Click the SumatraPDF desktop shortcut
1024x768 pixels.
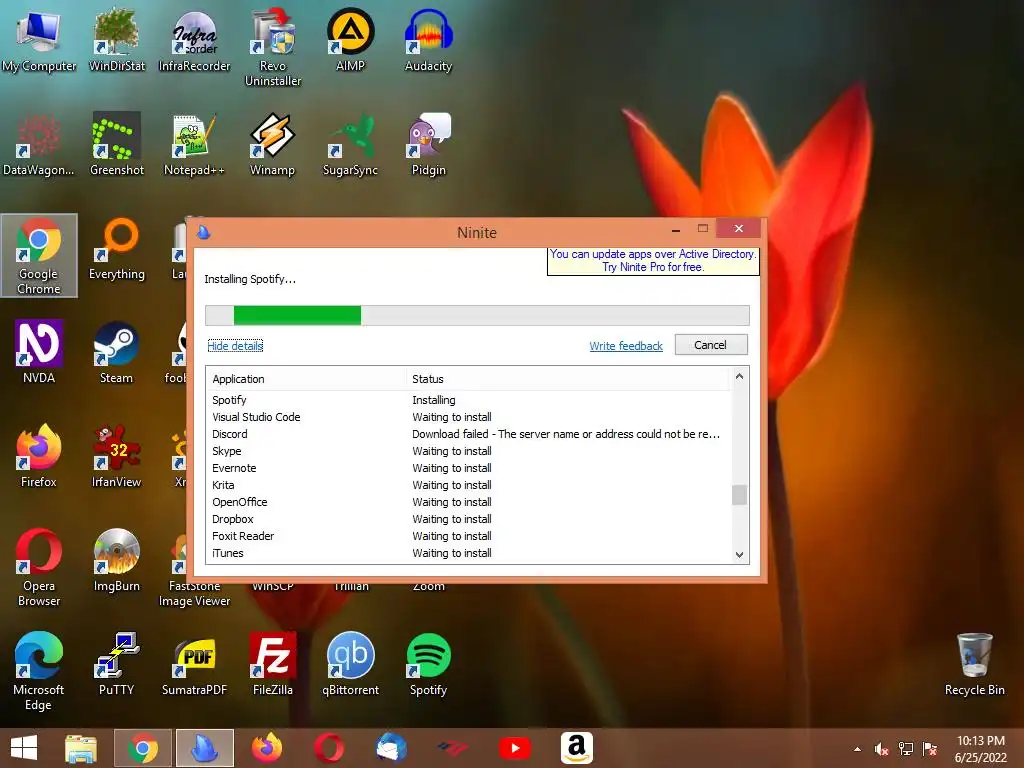194,664
